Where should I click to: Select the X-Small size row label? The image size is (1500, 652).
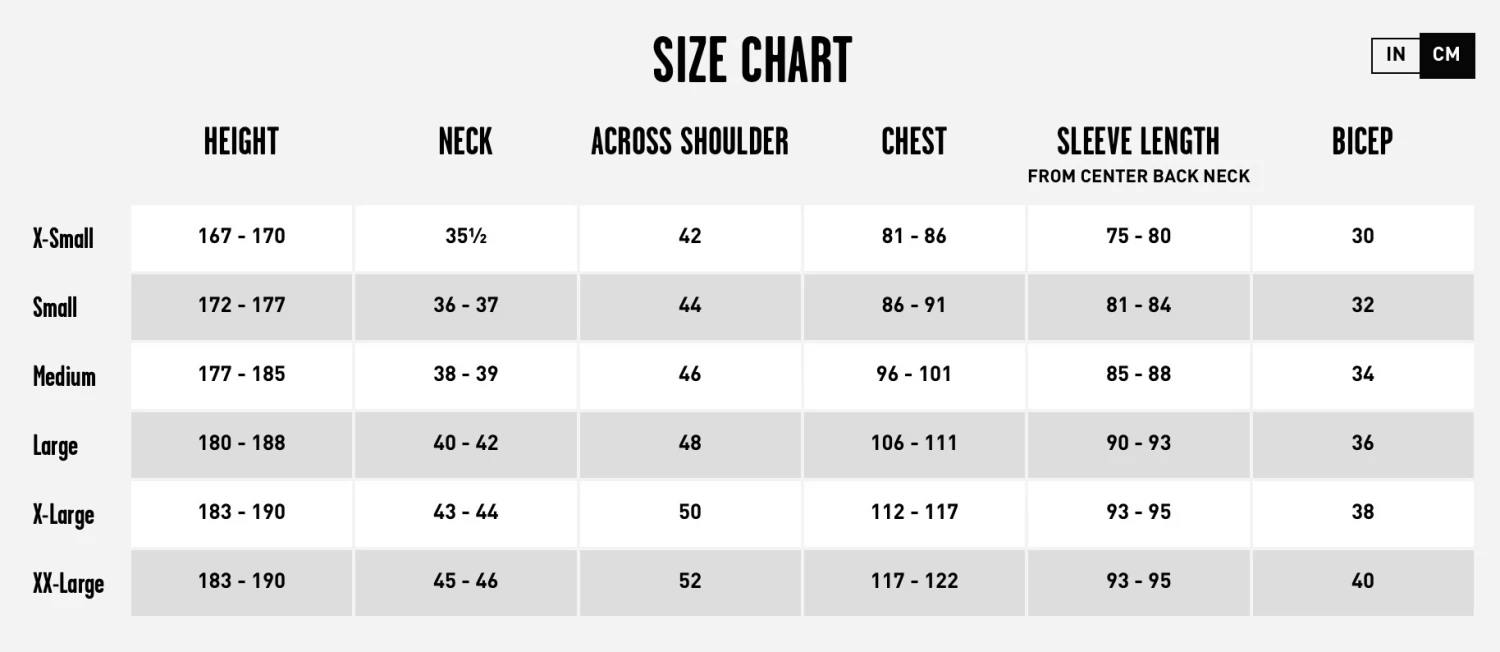(64, 238)
